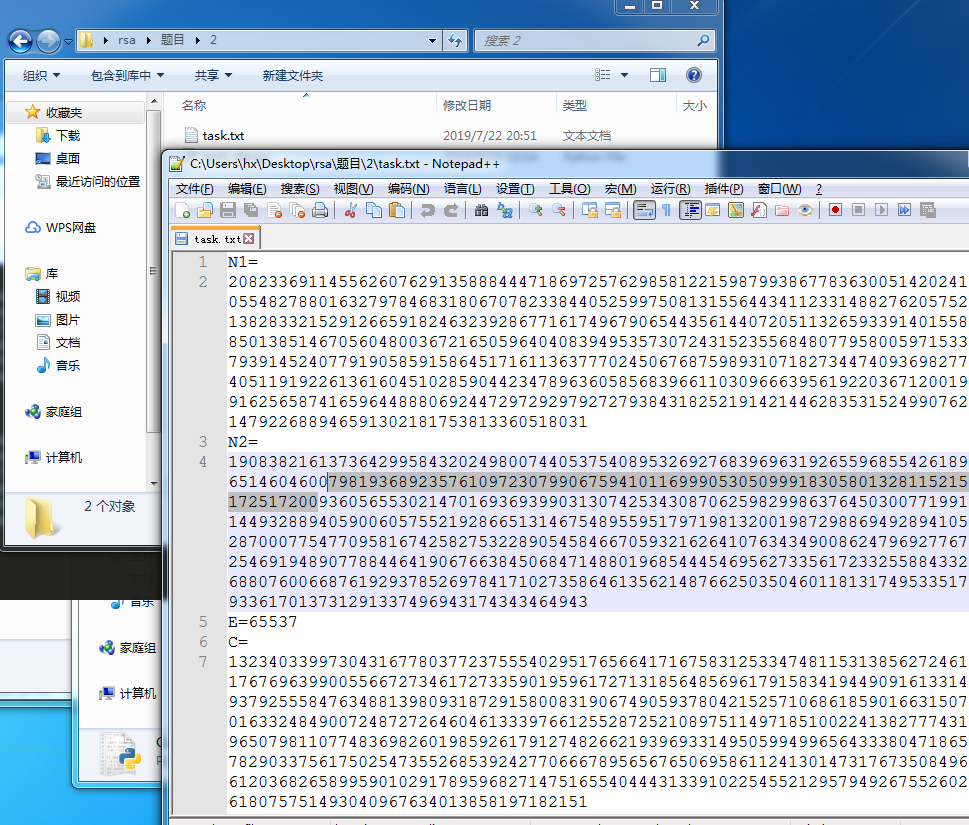Open the 编辑(E) menu
Screen dimensions: 969x825
[x=247, y=189]
